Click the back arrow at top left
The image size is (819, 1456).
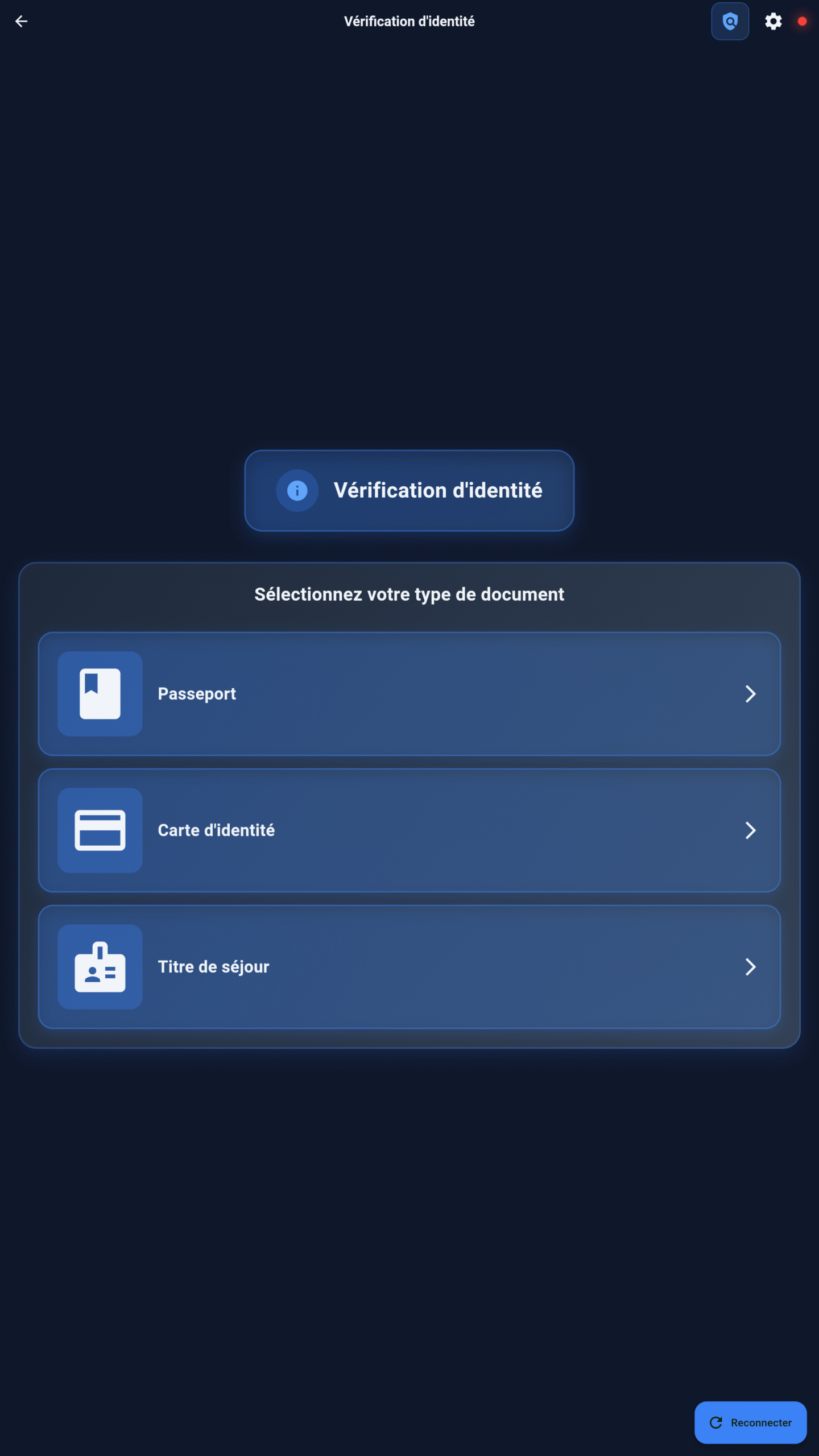(x=22, y=21)
